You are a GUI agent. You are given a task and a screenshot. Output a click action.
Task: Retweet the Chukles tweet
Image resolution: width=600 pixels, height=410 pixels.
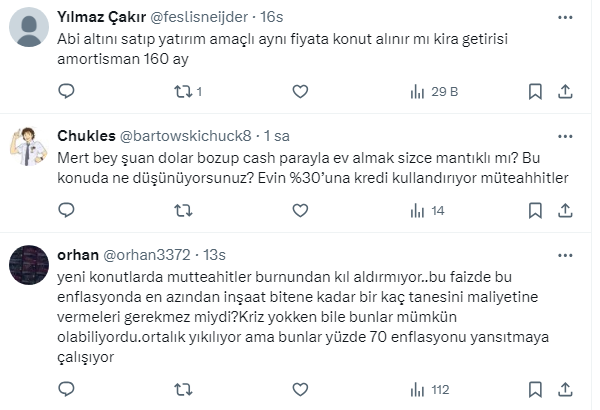click(183, 210)
